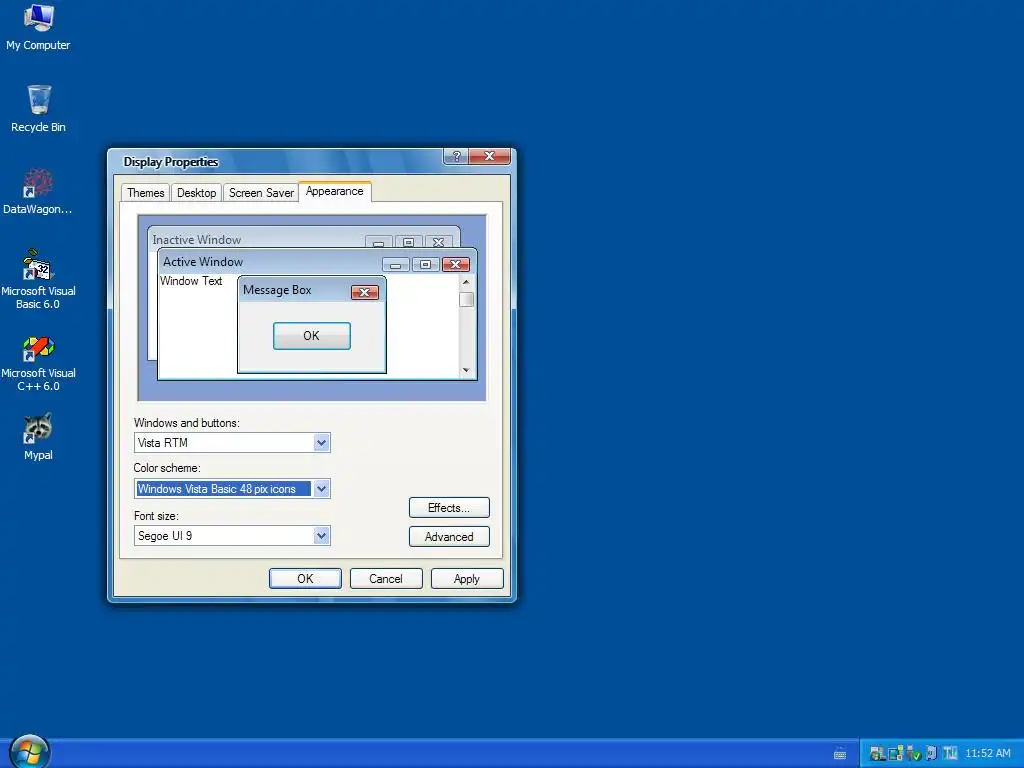
Task: Click the preview scrollbar up arrow
Action: coord(466,282)
